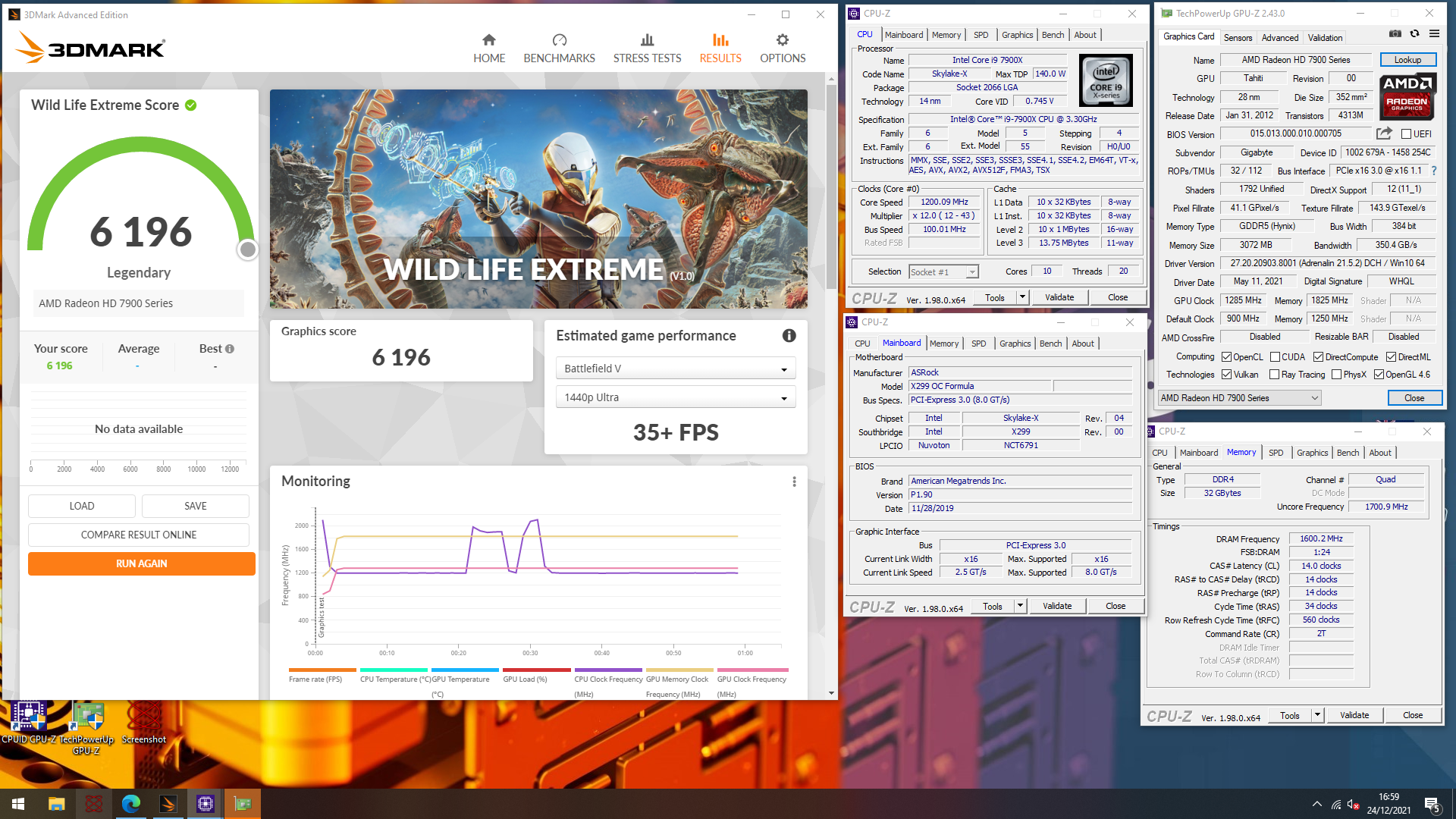Open the 1440p Ultra resolution dropdown

[676, 397]
